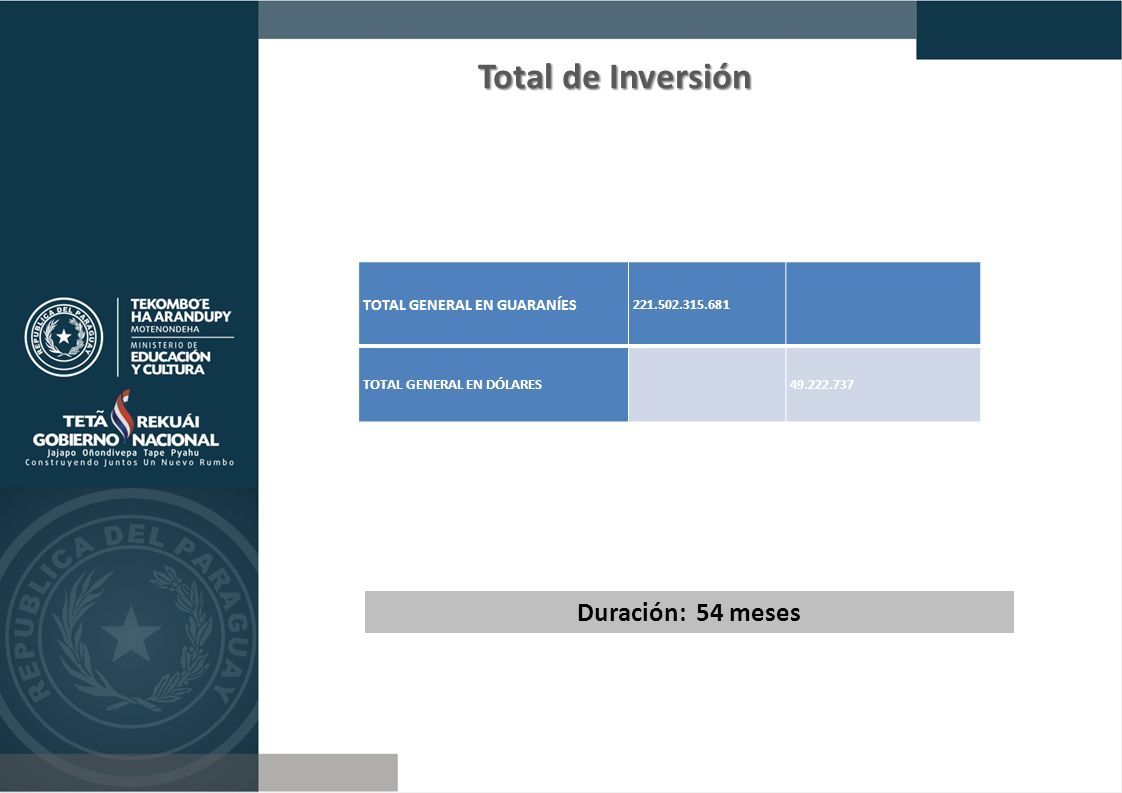Select 'TOTAL GENERAL EN GUARANÍES' table cell
Image resolution: width=1122 pixels, height=793 pixels.
point(493,303)
